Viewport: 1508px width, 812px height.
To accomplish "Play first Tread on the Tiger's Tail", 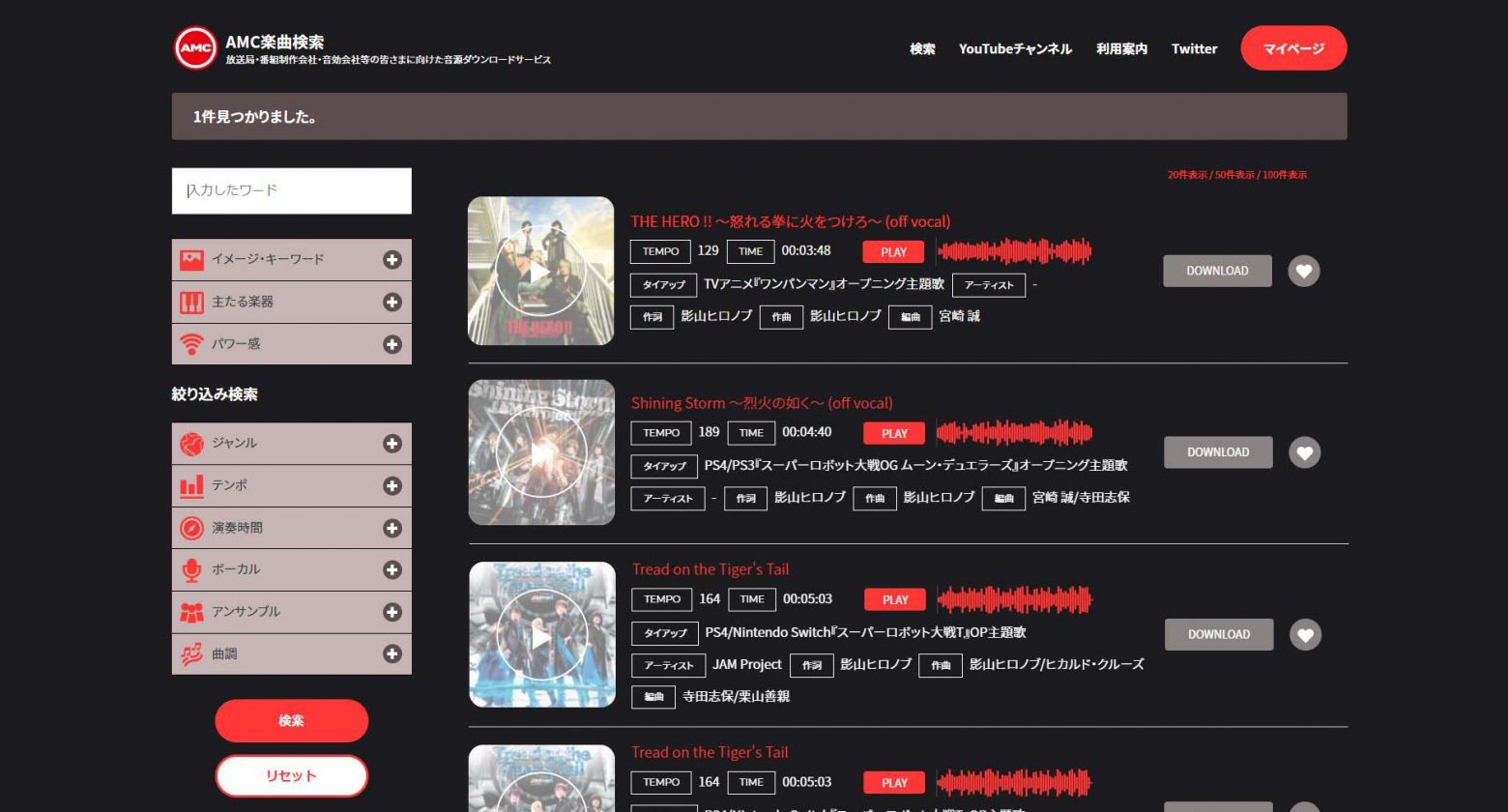I will click(895, 599).
